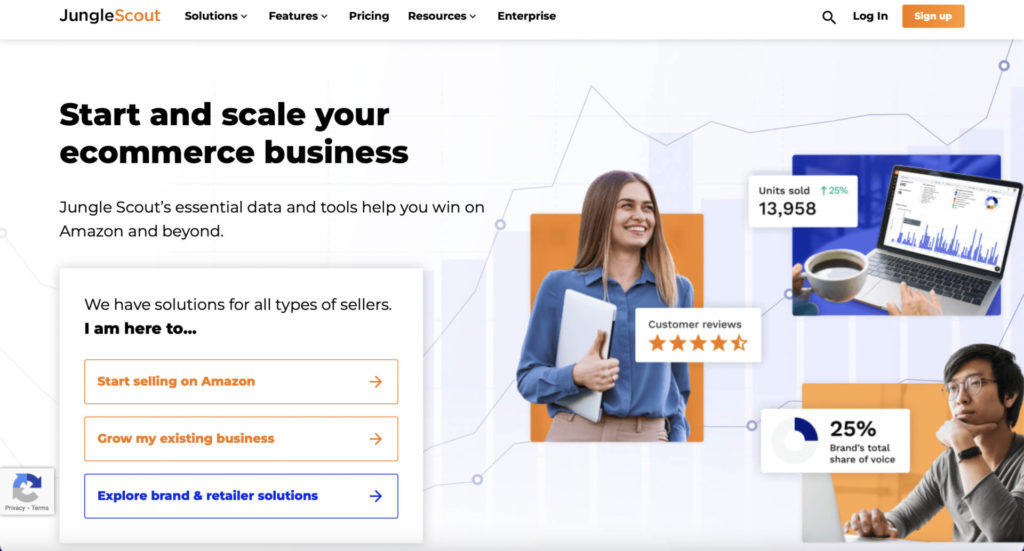This screenshot has width=1024, height=551.
Task: Open the Enterprise menu item
Action: pyautogui.click(x=526, y=16)
